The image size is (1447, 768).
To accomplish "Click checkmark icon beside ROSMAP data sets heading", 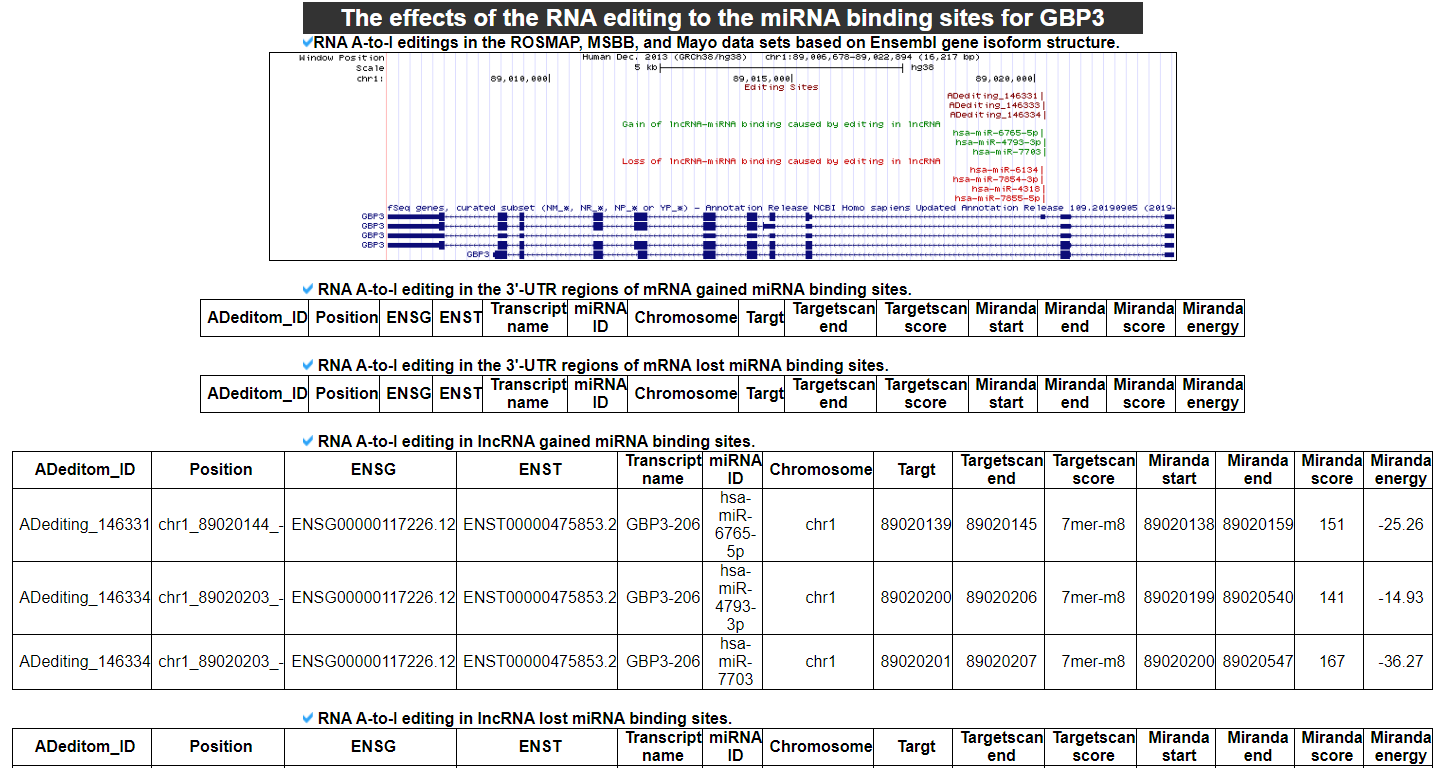I will click(307, 42).
